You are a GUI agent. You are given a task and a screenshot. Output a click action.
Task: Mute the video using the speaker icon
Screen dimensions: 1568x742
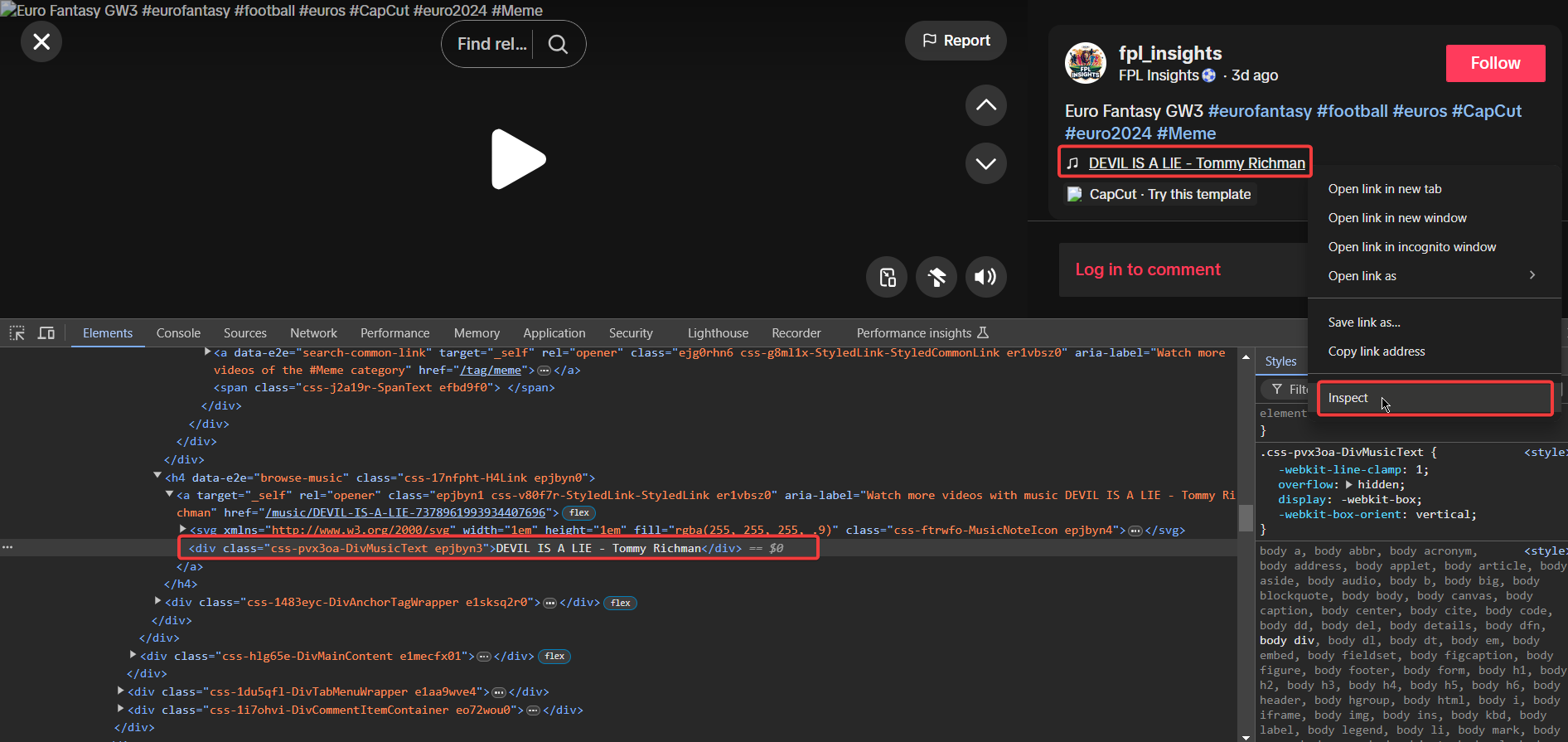coord(986,277)
